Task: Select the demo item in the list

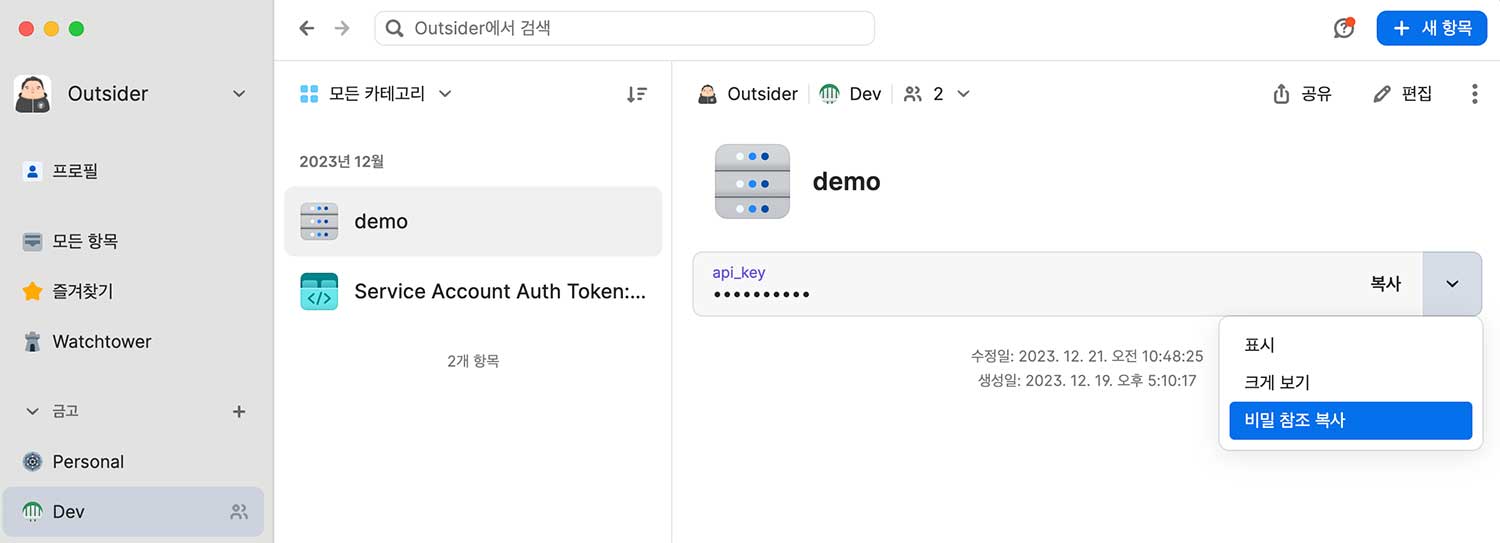Action: (x=473, y=221)
